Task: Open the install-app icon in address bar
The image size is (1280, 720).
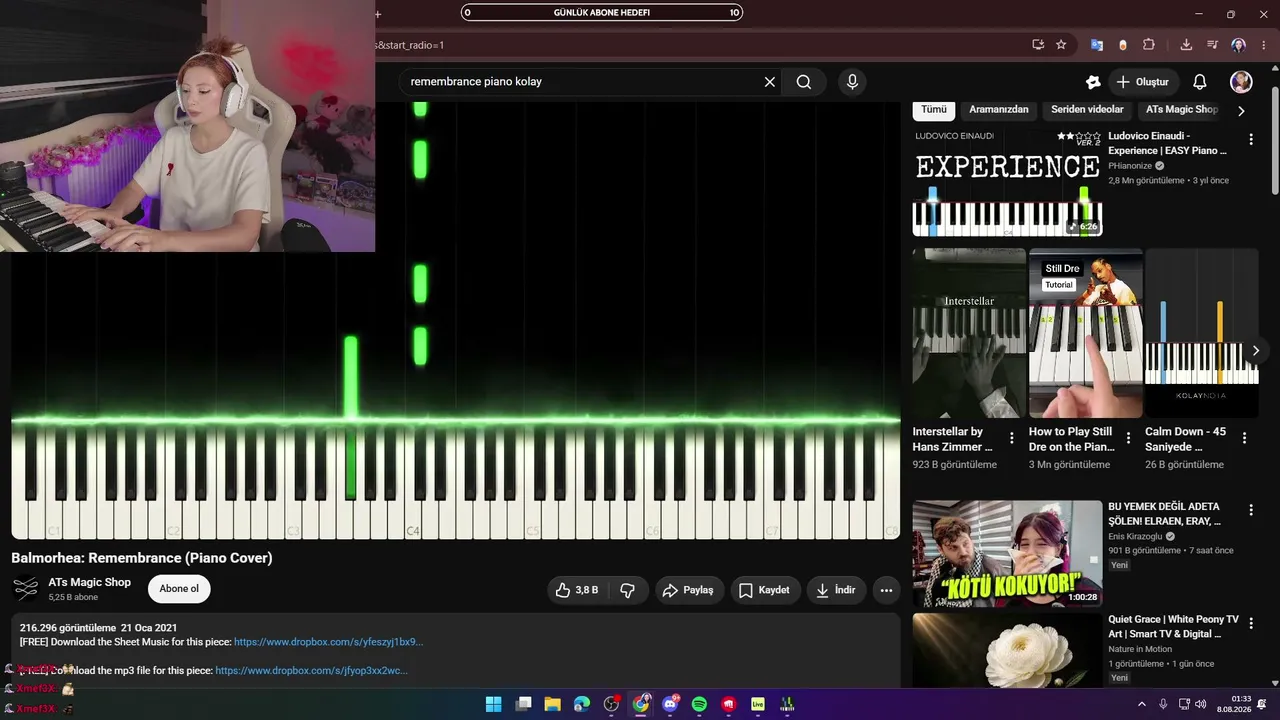Action: (x=1038, y=45)
